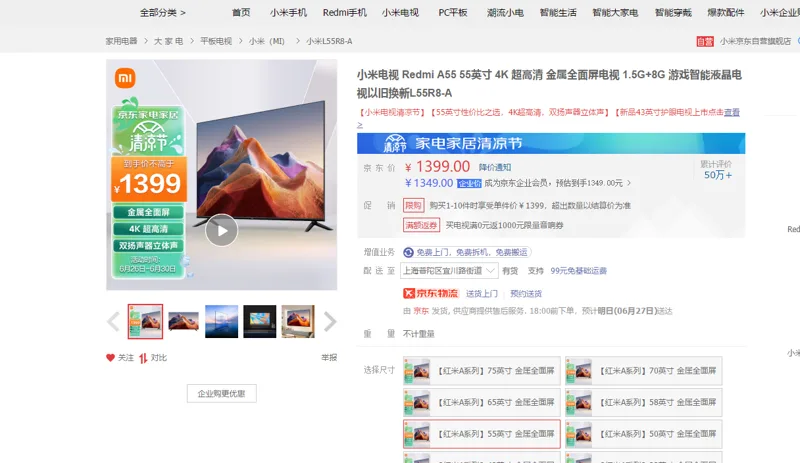Open 小米京东自营旗舰店 store link
800x463 pixels.
(755, 41)
